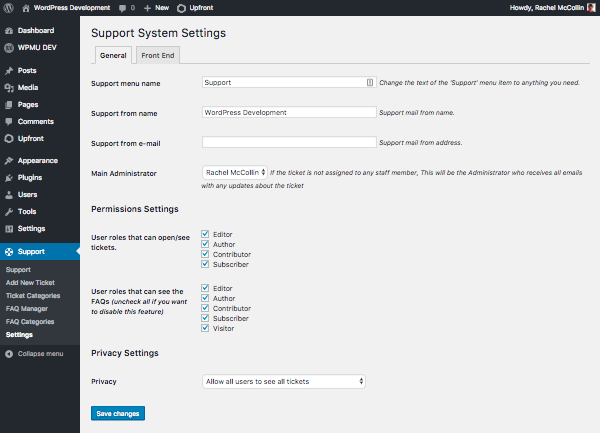This screenshot has width=600, height=433.
Task: Click the WPMU DEV icon in sidebar
Action: tap(9, 48)
